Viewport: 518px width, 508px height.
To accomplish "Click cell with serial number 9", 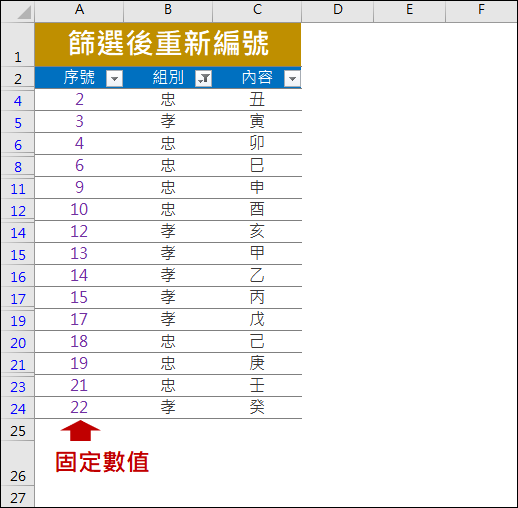I will (x=79, y=188).
